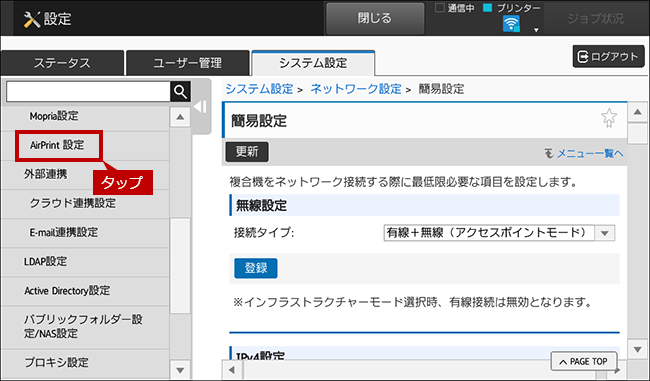Open Mopria設定 in the sidebar
The width and height of the screenshot is (650, 381).
(x=85, y=116)
